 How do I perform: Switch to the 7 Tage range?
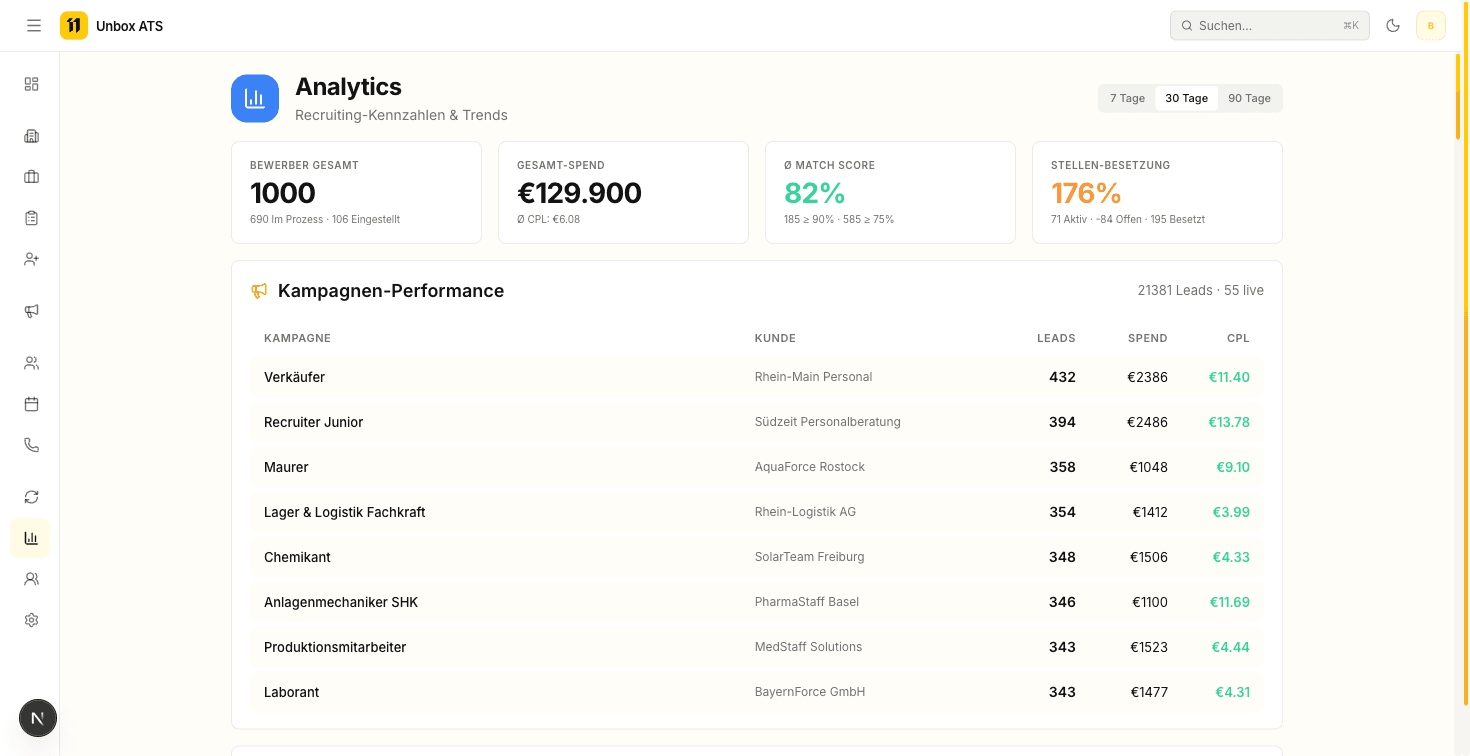click(1127, 98)
